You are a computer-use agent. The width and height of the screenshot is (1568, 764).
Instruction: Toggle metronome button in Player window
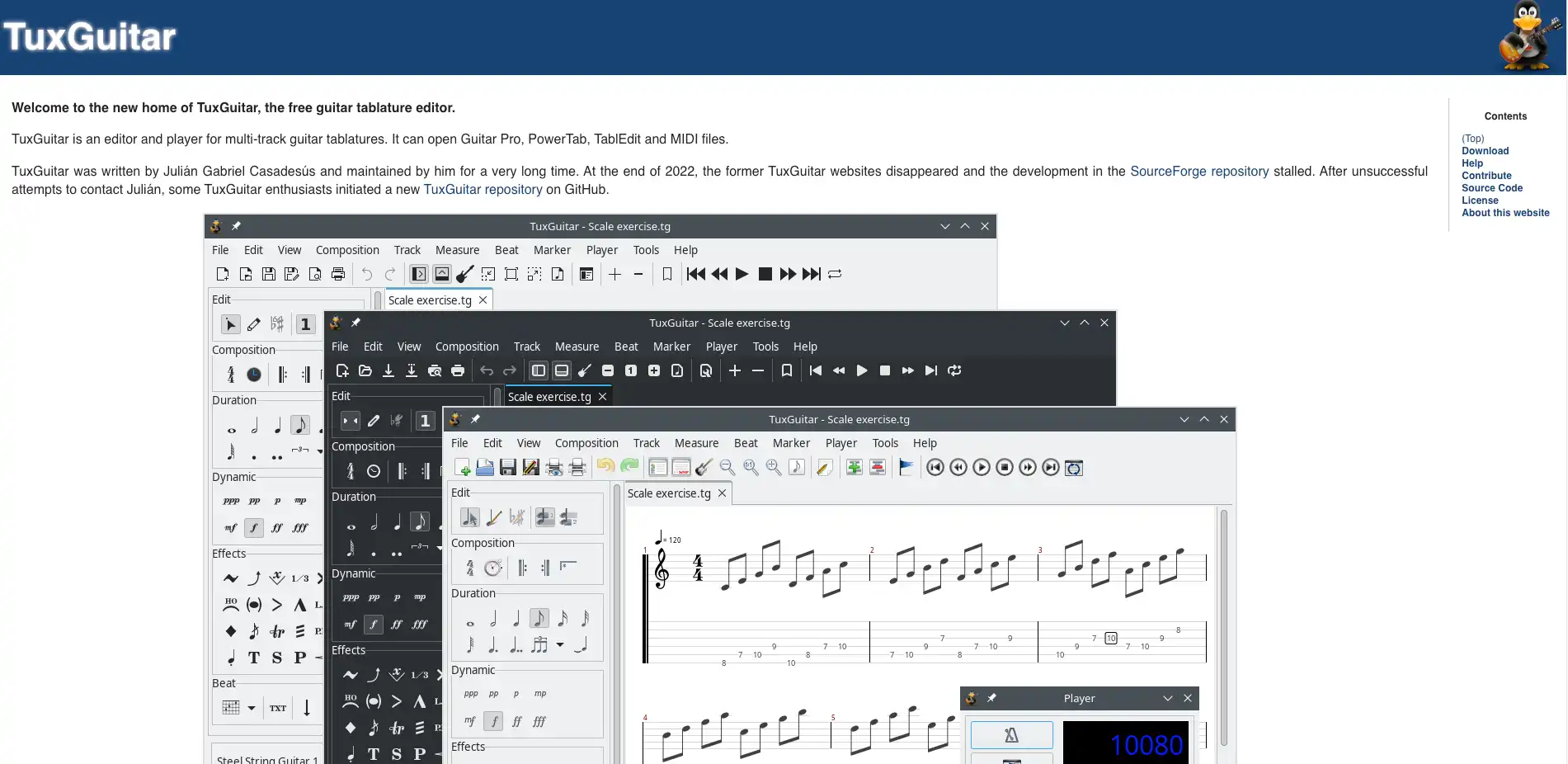click(x=1012, y=734)
